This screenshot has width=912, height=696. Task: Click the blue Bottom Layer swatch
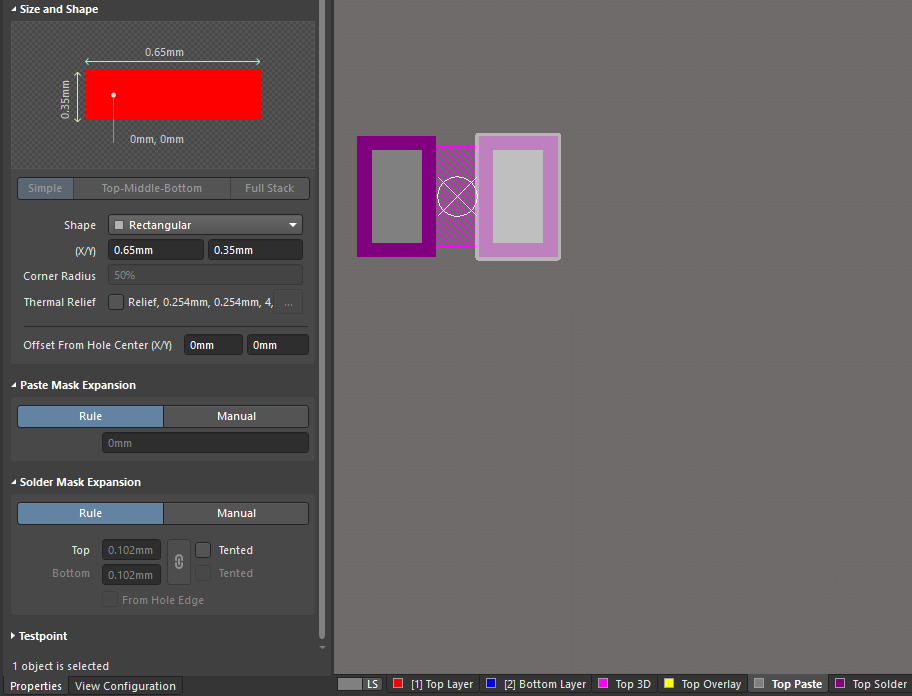490,684
